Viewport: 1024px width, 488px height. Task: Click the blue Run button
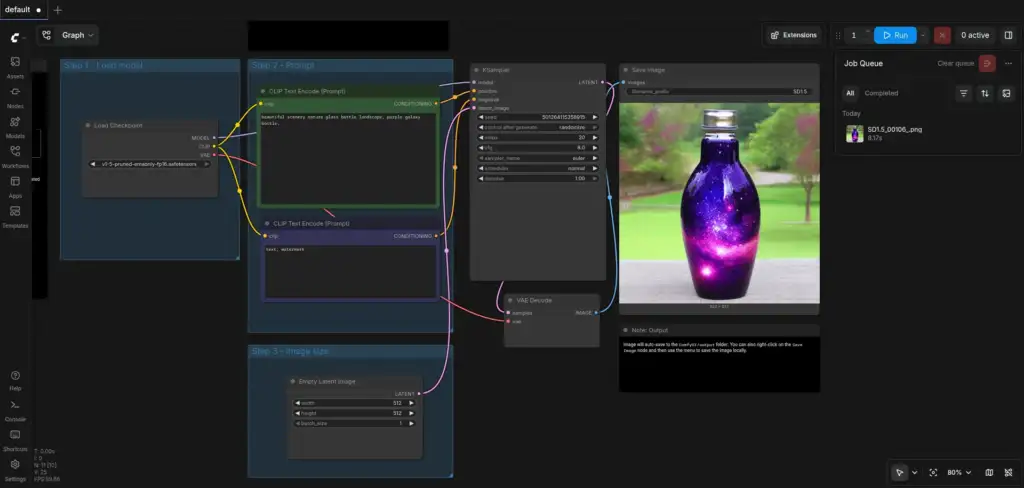895,35
